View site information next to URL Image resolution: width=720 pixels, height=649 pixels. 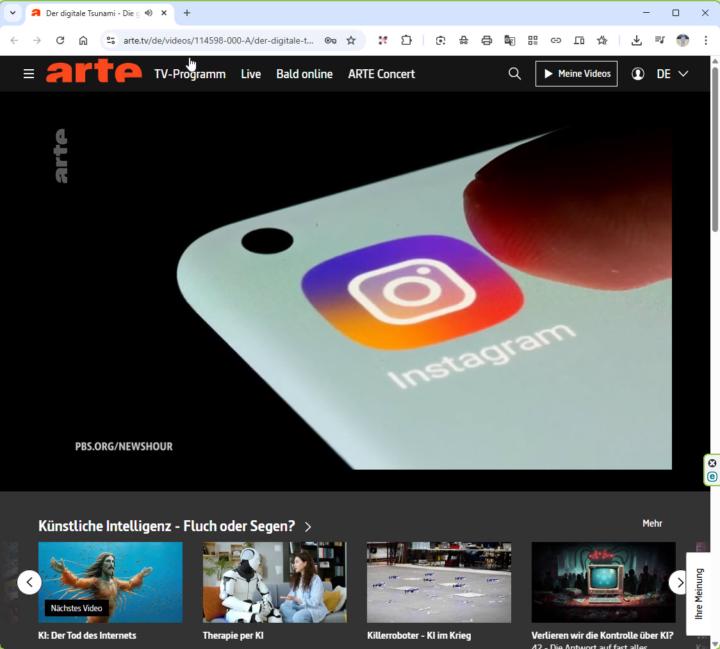[x=111, y=40]
